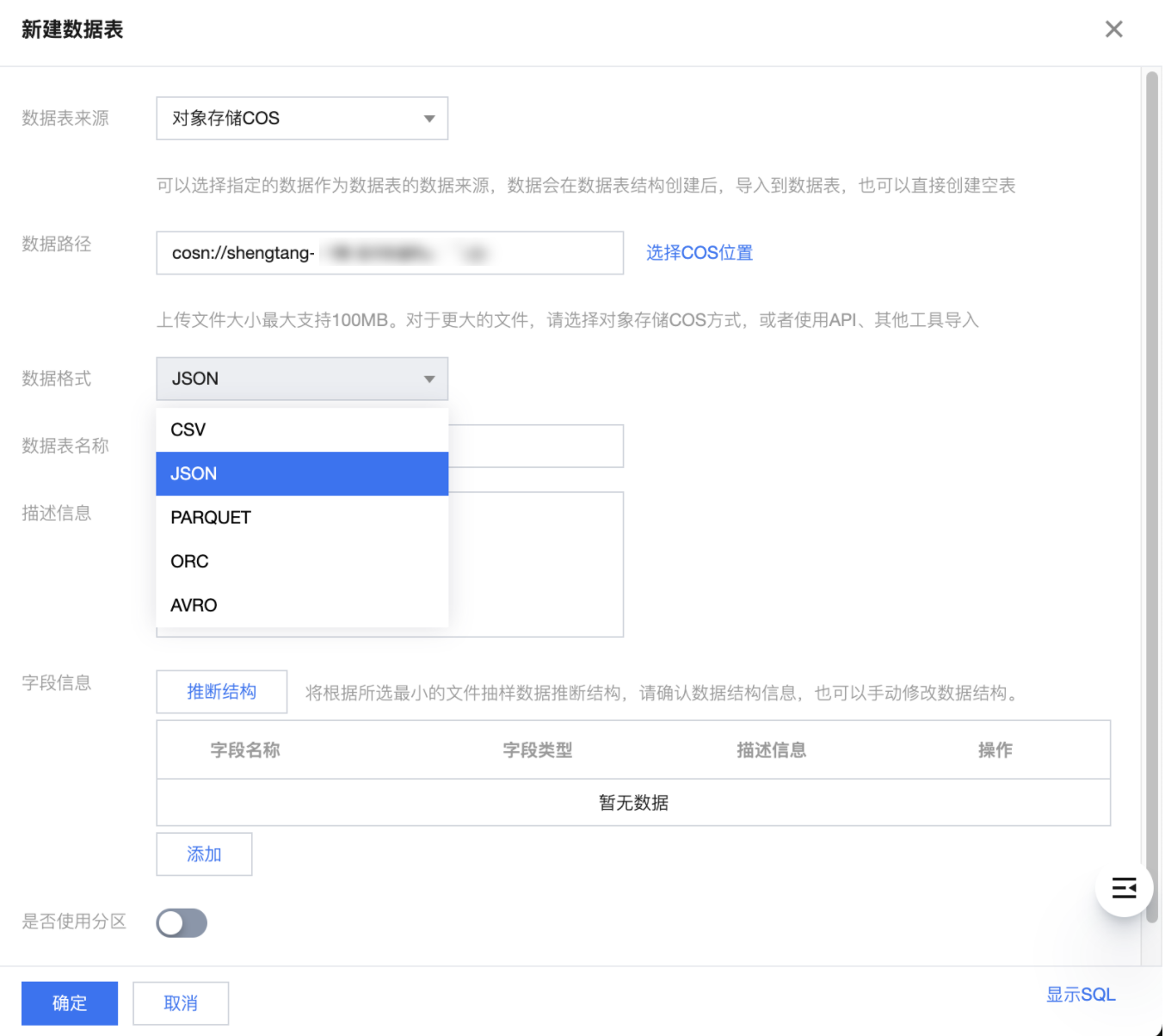This screenshot has width=1165, height=1036.
Task: Confirm with the 确定 button
Action: 70,1002
